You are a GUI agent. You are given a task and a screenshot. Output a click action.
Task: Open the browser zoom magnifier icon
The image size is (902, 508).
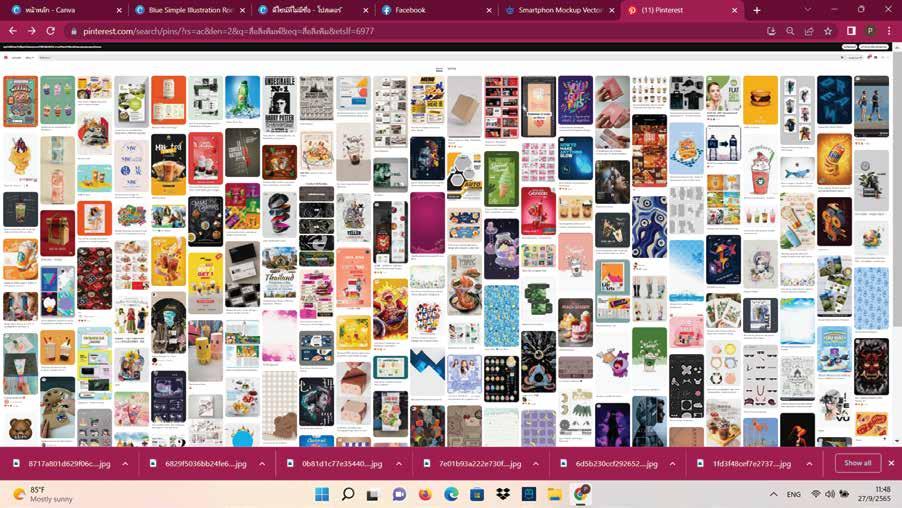point(790,31)
